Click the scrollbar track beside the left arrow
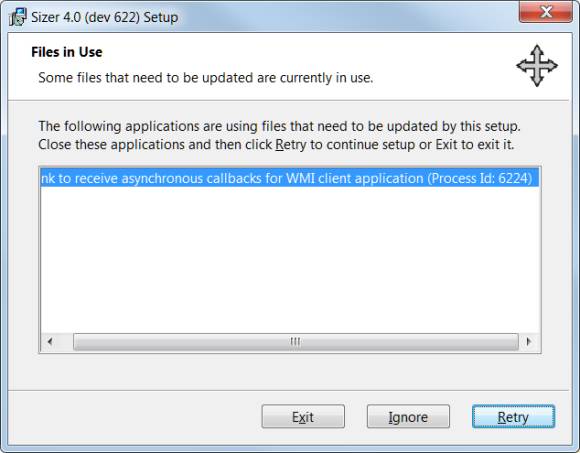 tap(66, 342)
